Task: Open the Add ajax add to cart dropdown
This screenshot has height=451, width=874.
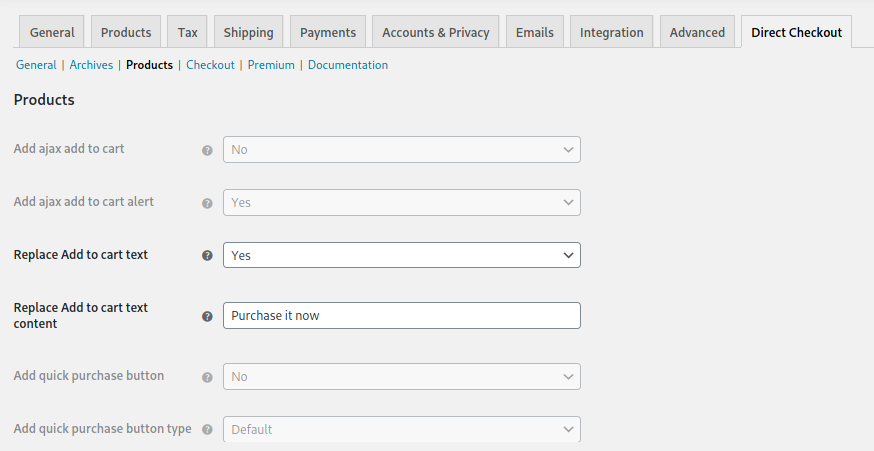Action: [401, 149]
